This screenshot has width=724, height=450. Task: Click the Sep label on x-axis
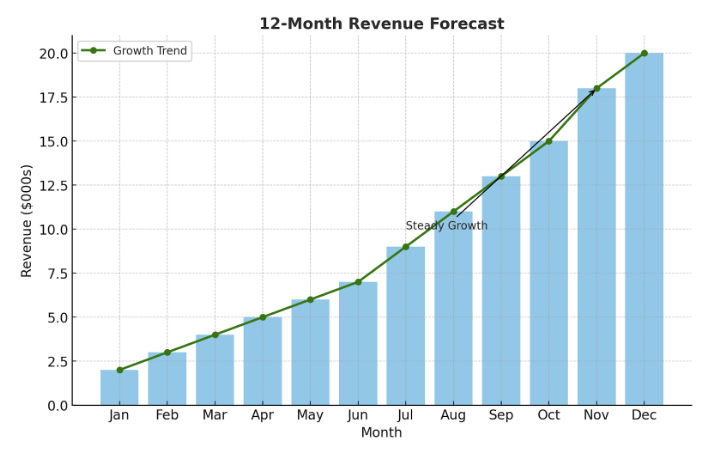click(501, 415)
